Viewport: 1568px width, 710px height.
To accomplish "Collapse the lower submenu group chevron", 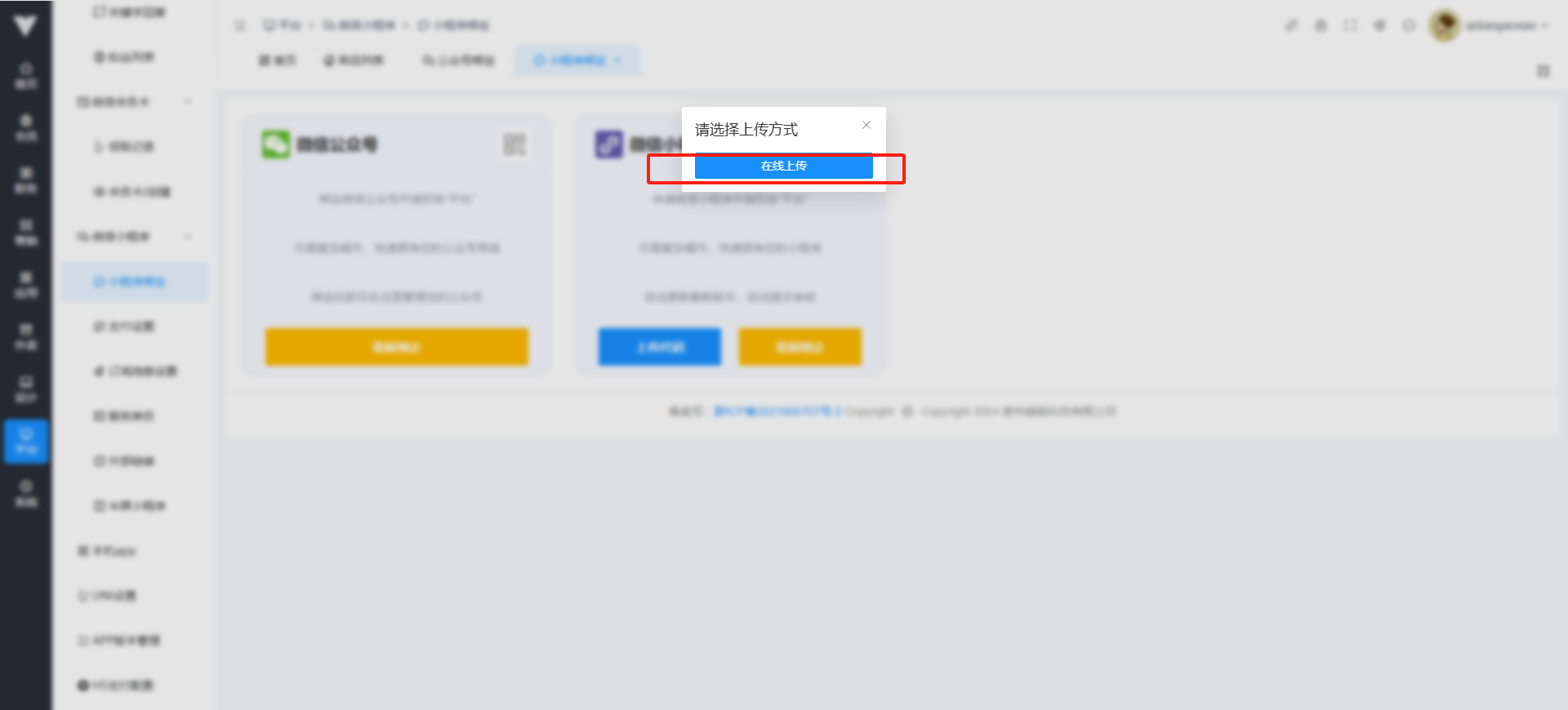I will [x=188, y=237].
